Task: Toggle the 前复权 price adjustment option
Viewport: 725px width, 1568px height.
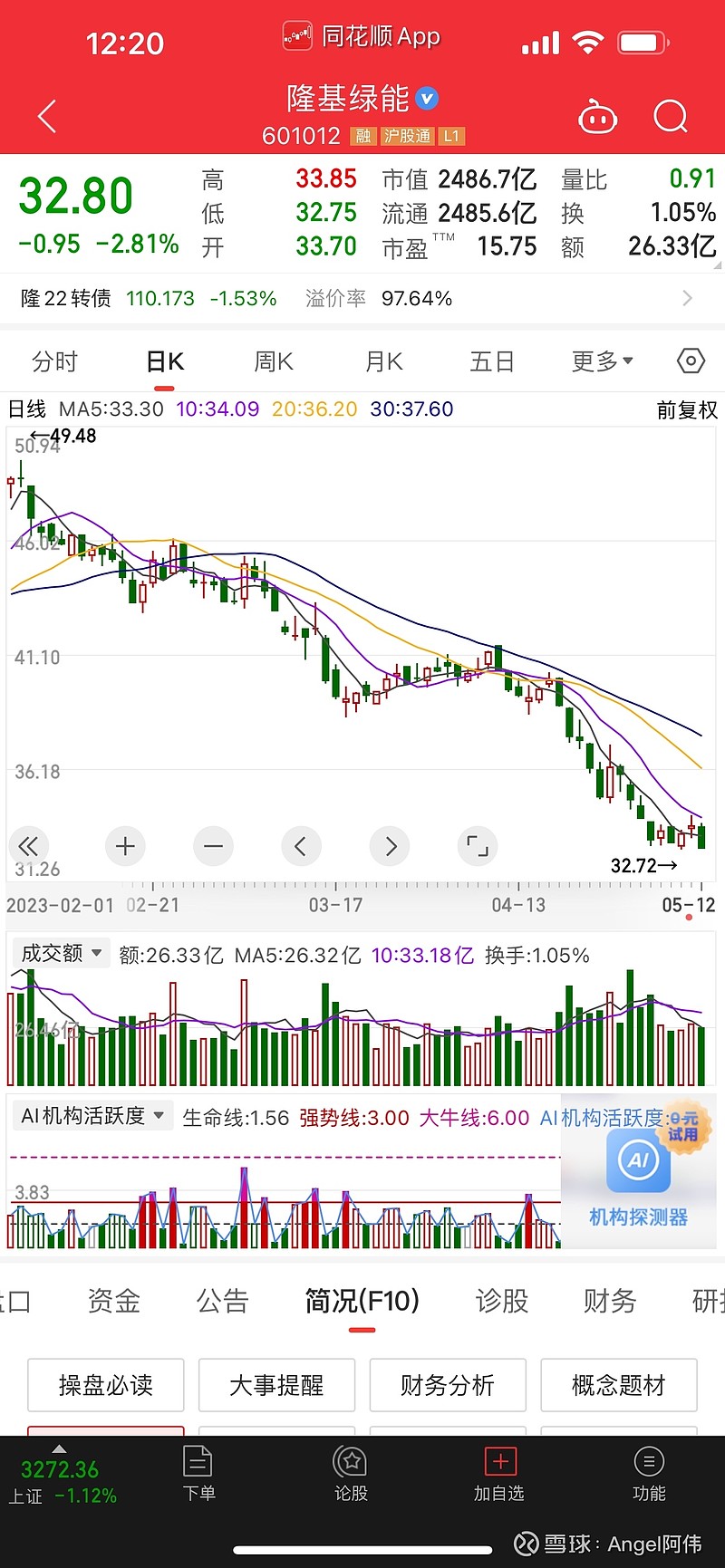Action: 687,410
